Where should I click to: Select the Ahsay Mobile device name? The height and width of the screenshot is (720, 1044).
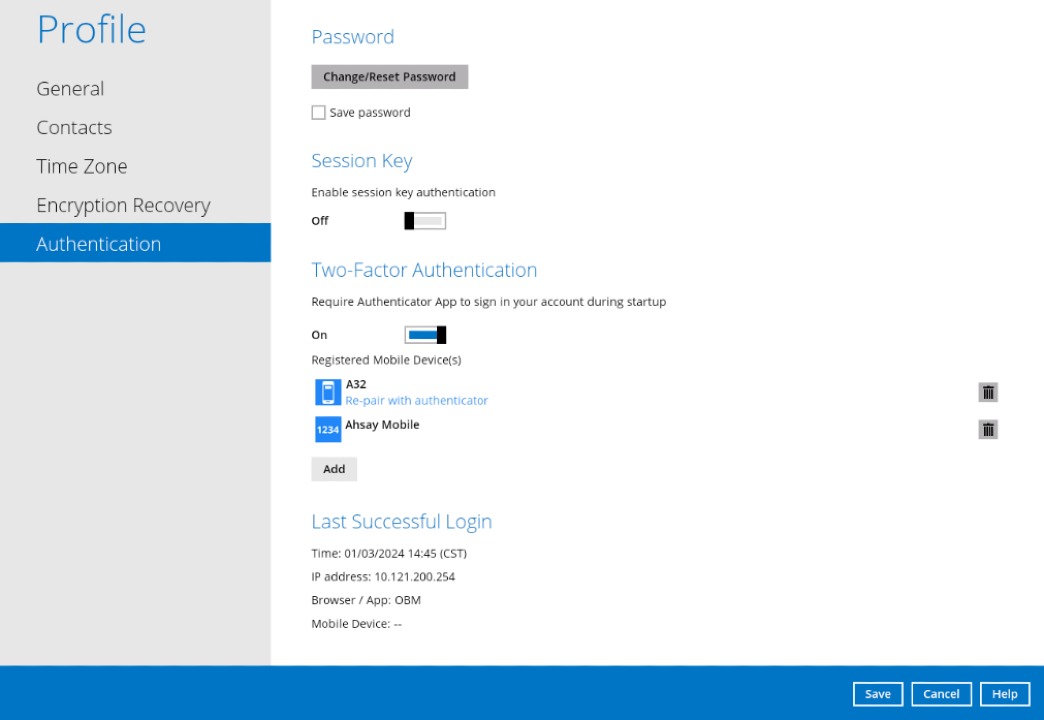pyautogui.click(x=382, y=425)
